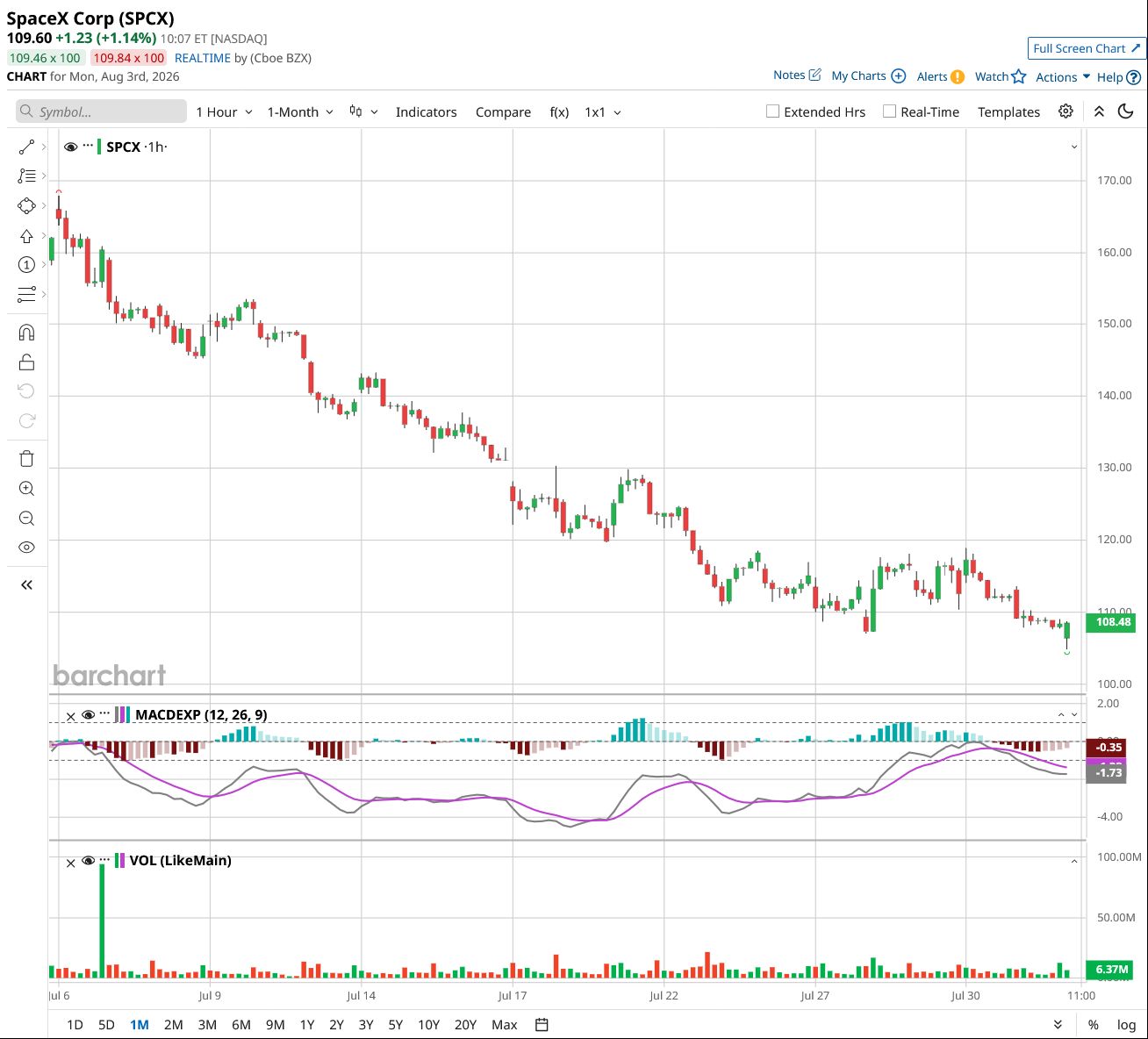This screenshot has width=1148, height=1039.
Task: Select the 1D range
Action: coord(75,1025)
